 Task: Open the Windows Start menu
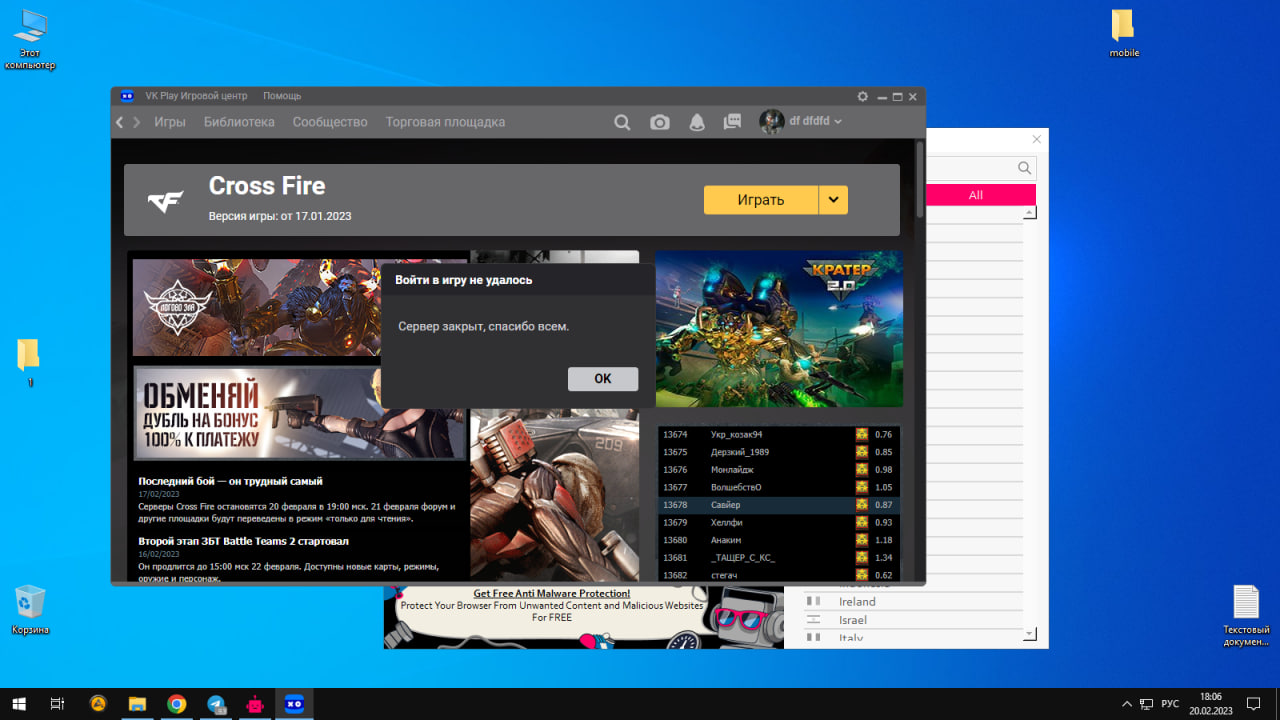click(x=19, y=704)
